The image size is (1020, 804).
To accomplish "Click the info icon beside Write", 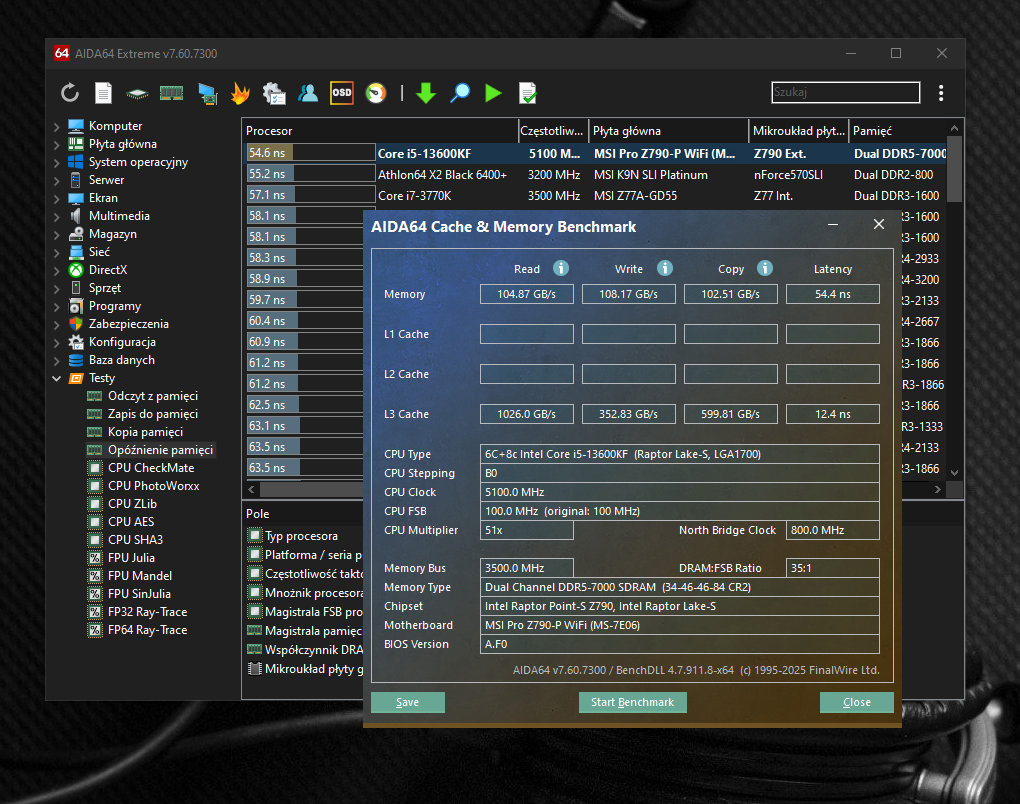I will coord(665,268).
